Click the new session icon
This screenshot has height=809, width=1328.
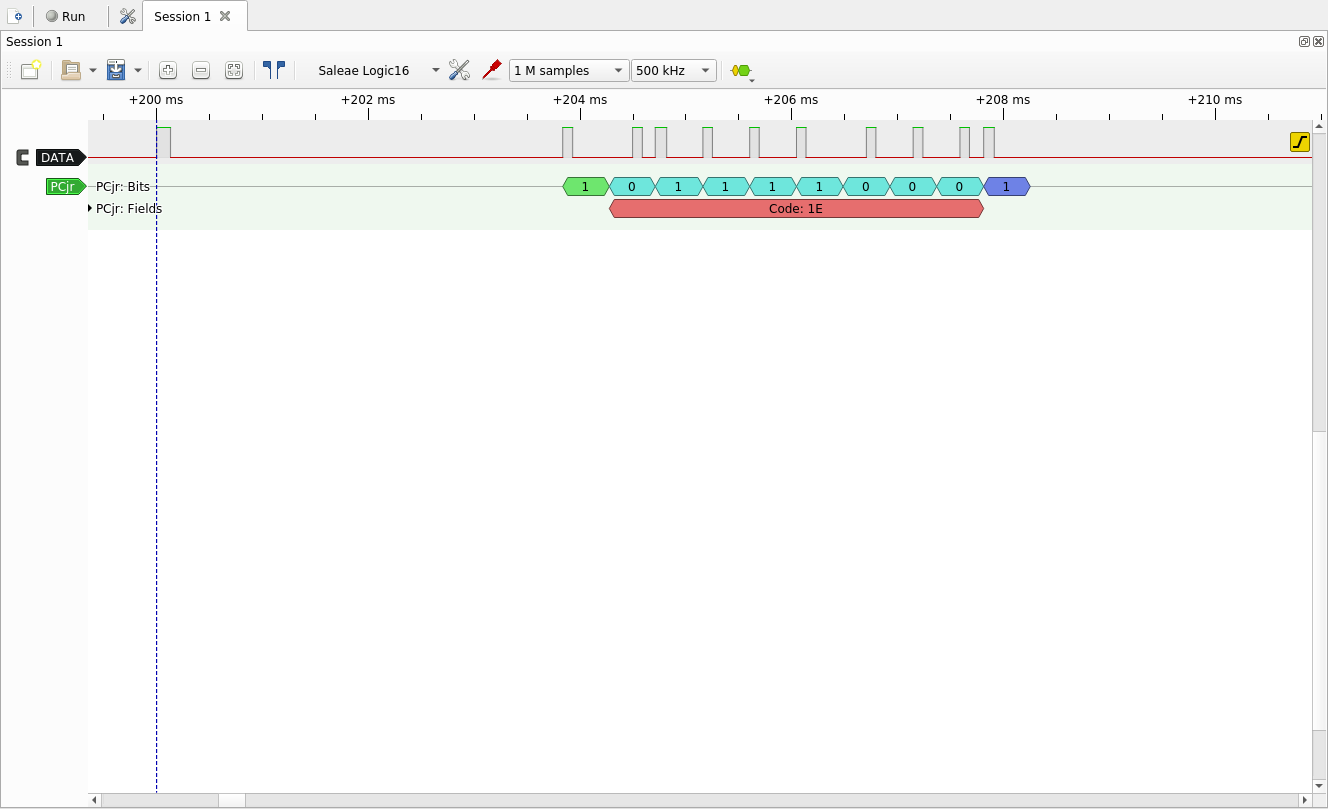(15, 16)
